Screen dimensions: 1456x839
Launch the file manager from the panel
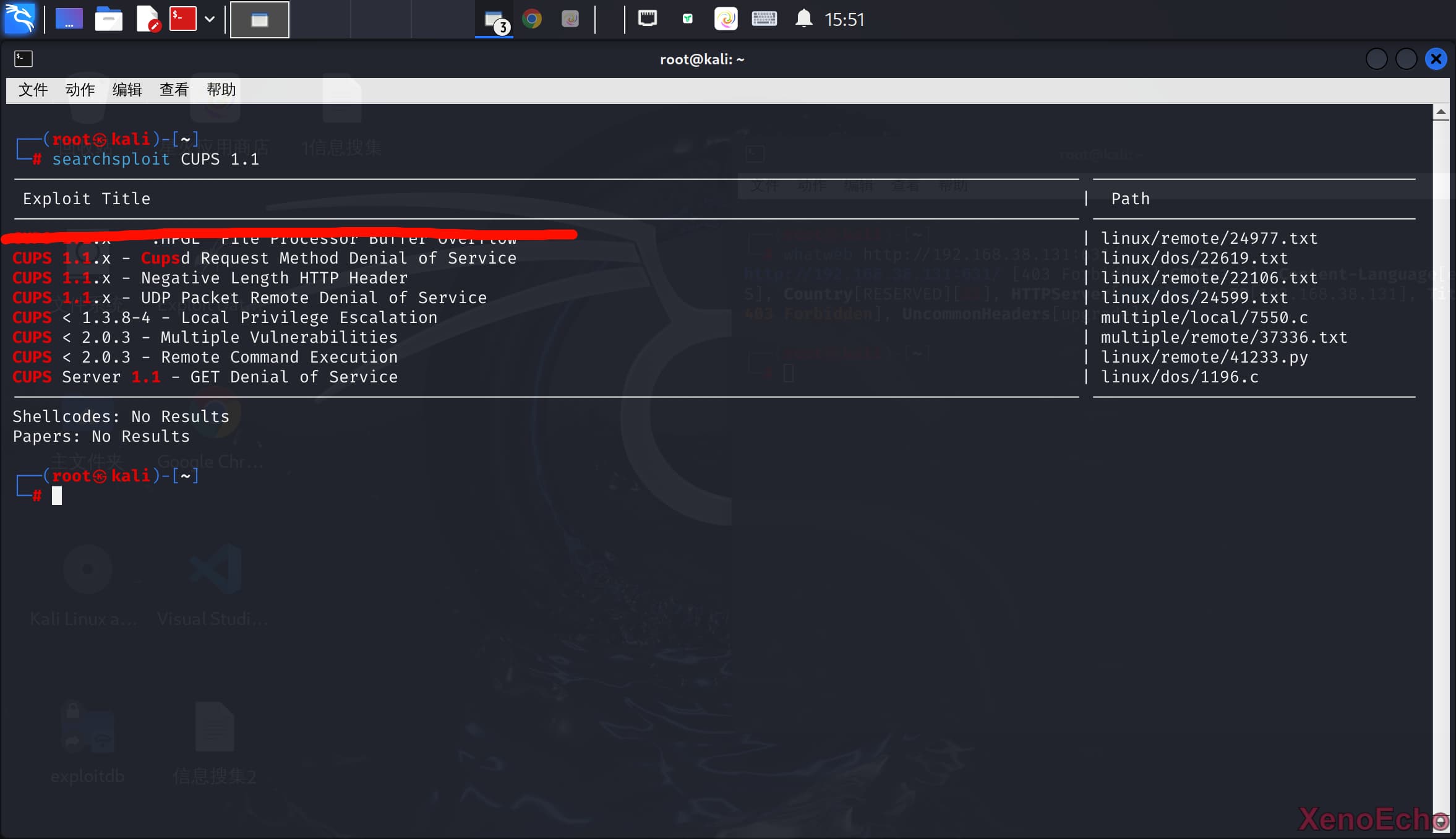tap(108, 19)
